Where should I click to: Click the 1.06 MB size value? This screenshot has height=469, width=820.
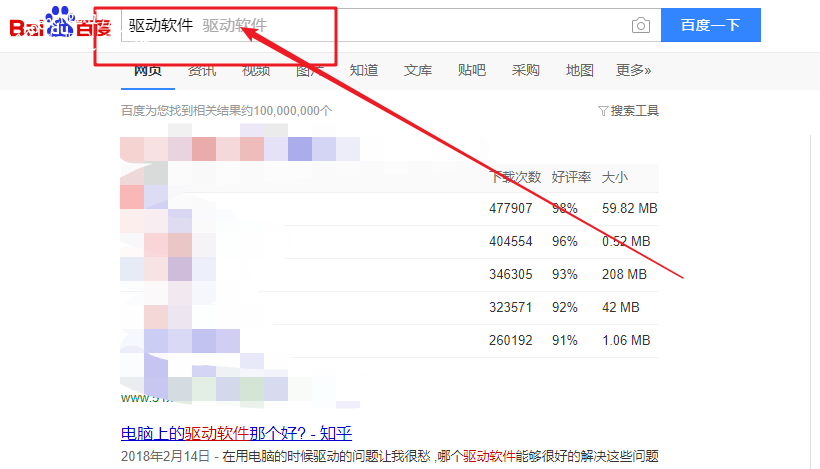click(x=626, y=340)
